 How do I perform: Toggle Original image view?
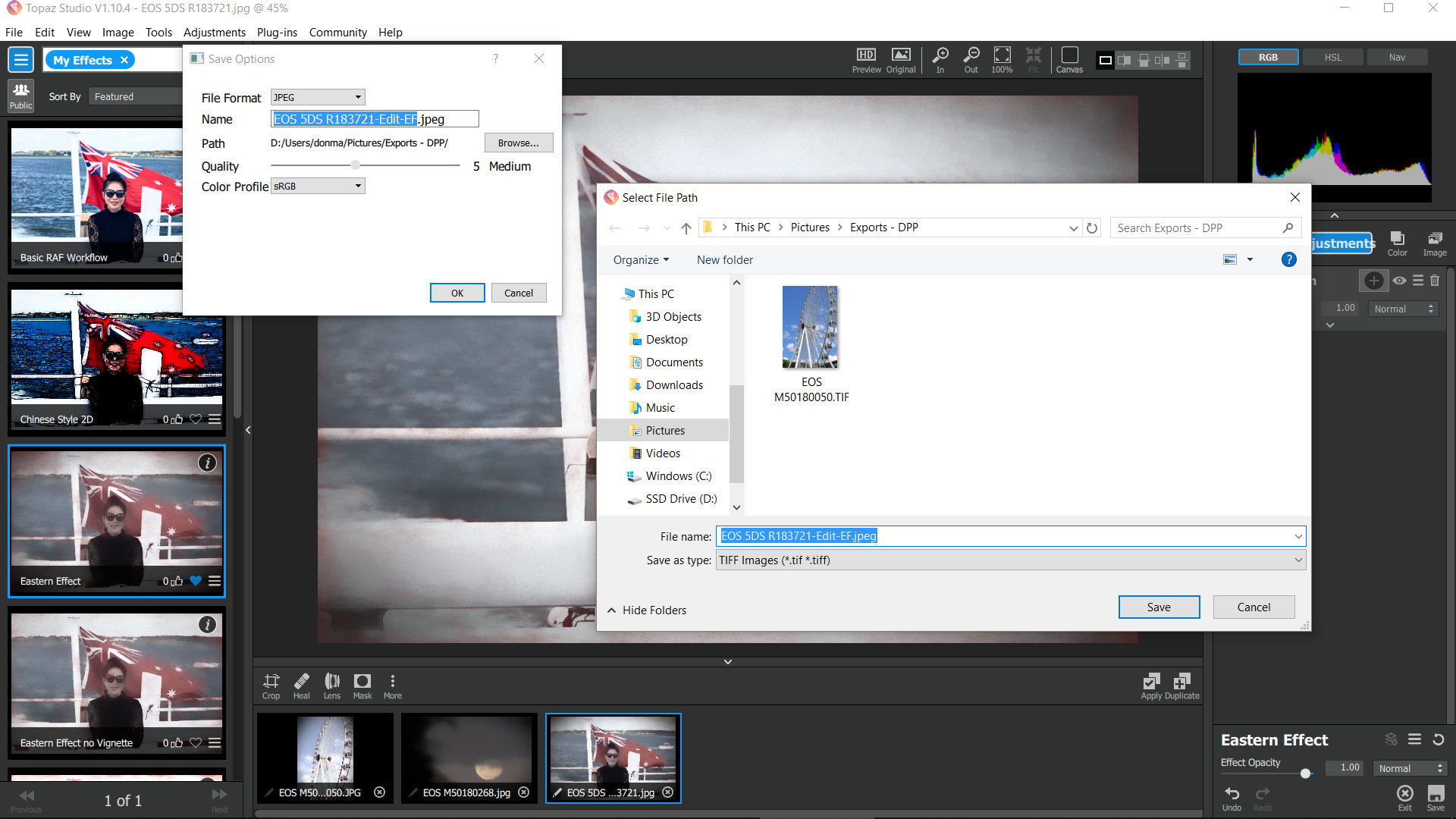(x=901, y=60)
